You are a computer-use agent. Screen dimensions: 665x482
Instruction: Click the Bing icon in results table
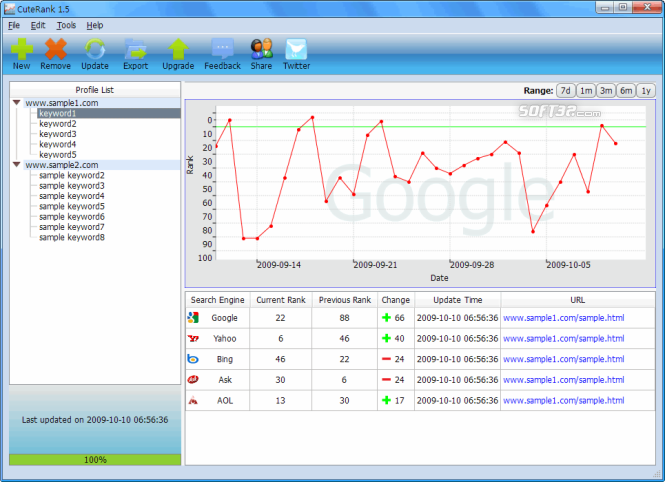pyautogui.click(x=193, y=359)
